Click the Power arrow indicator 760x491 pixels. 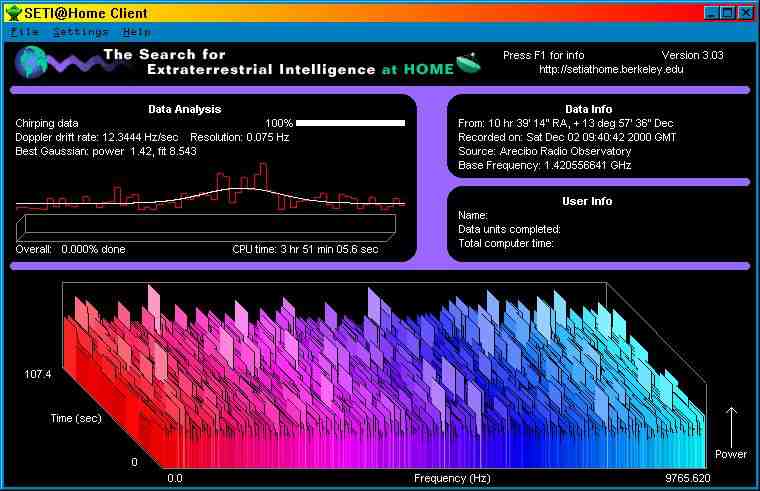731,428
